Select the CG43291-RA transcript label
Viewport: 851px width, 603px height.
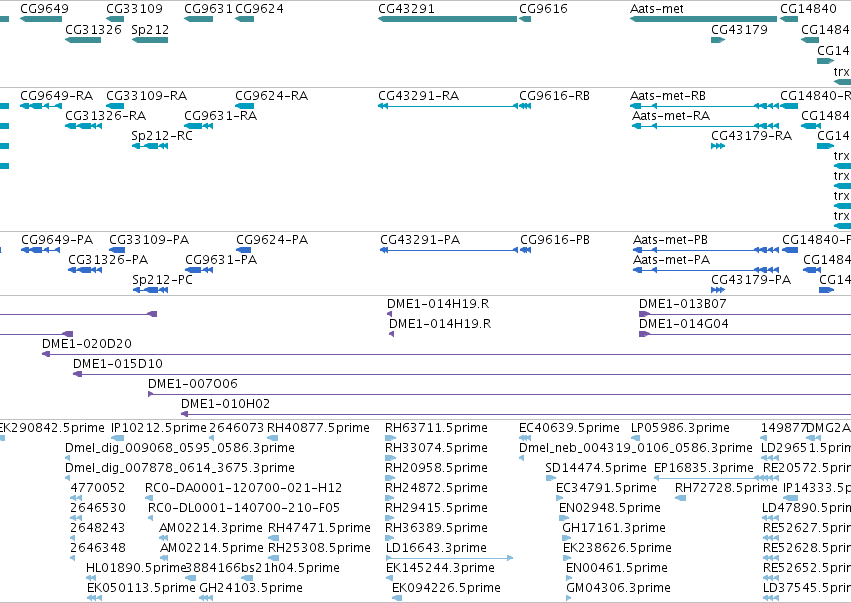click(x=418, y=96)
